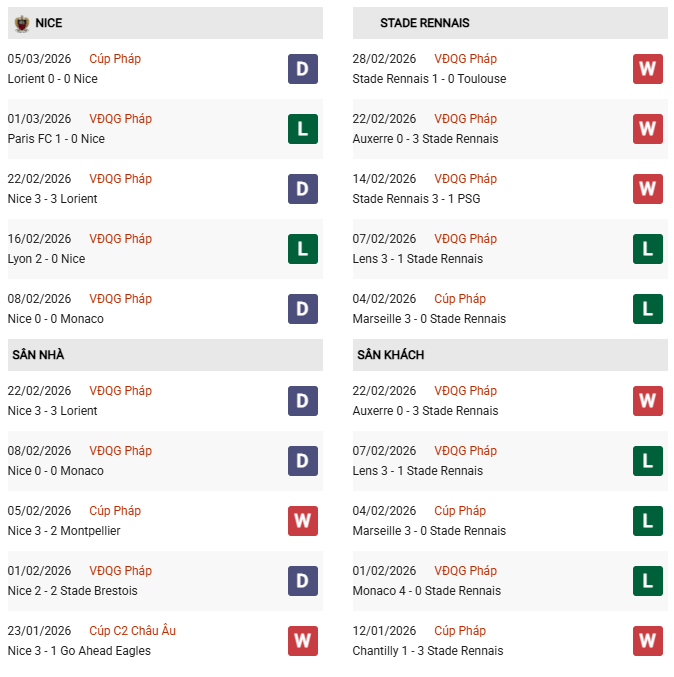
Task: Open the Auxerre 0 - 3 Stade Rennais match under Stade Rennais
Action: coord(425,139)
